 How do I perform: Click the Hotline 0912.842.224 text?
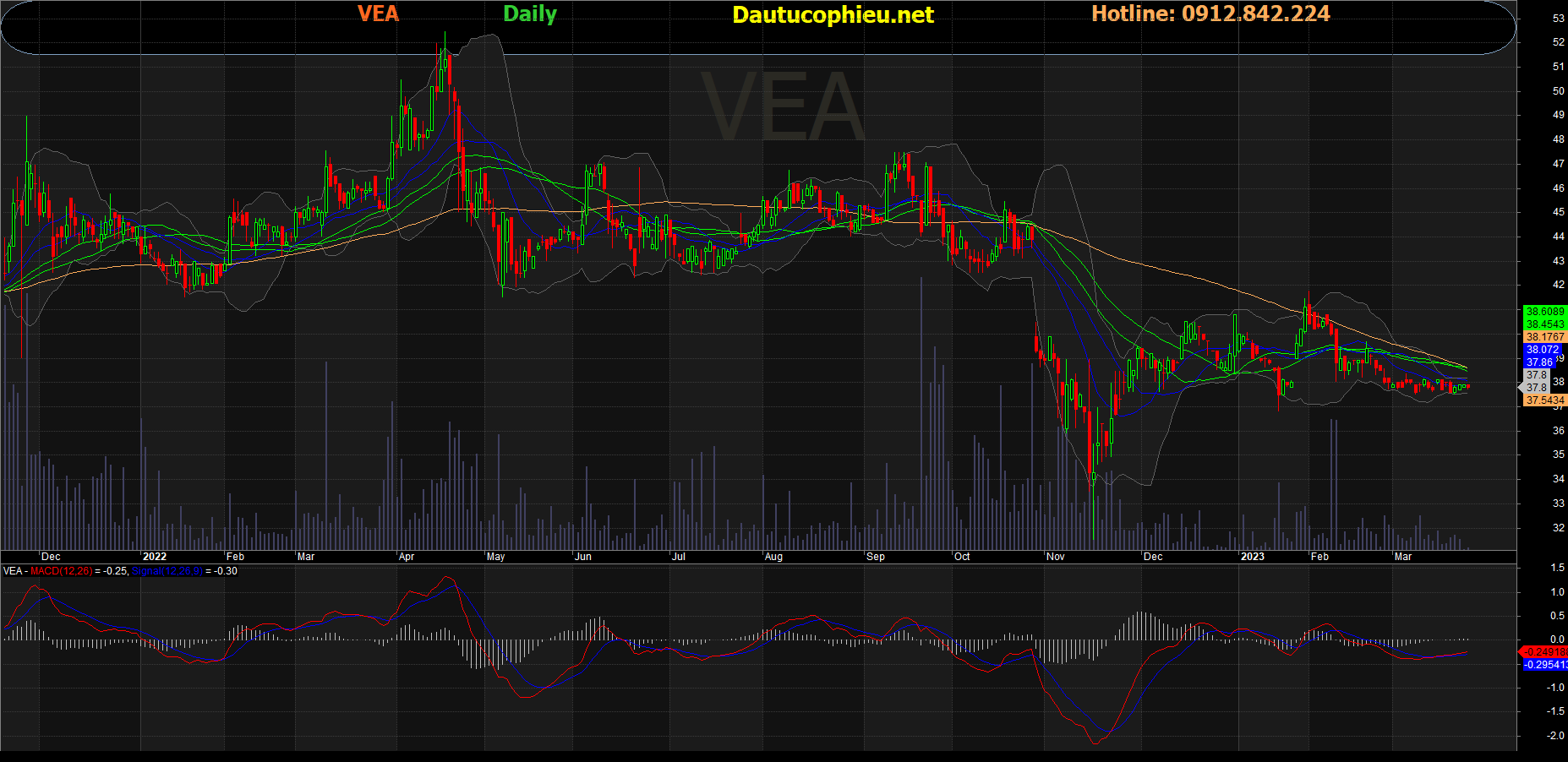point(1210,14)
